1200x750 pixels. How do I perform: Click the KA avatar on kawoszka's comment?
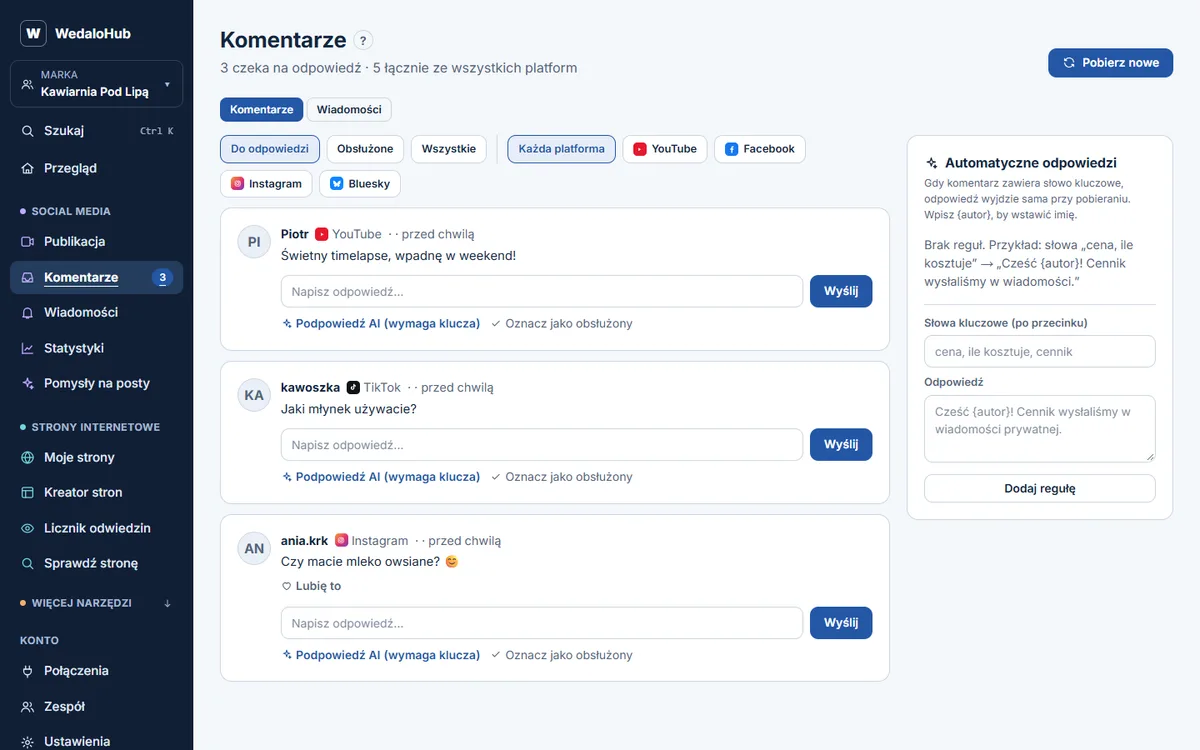(x=254, y=395)
